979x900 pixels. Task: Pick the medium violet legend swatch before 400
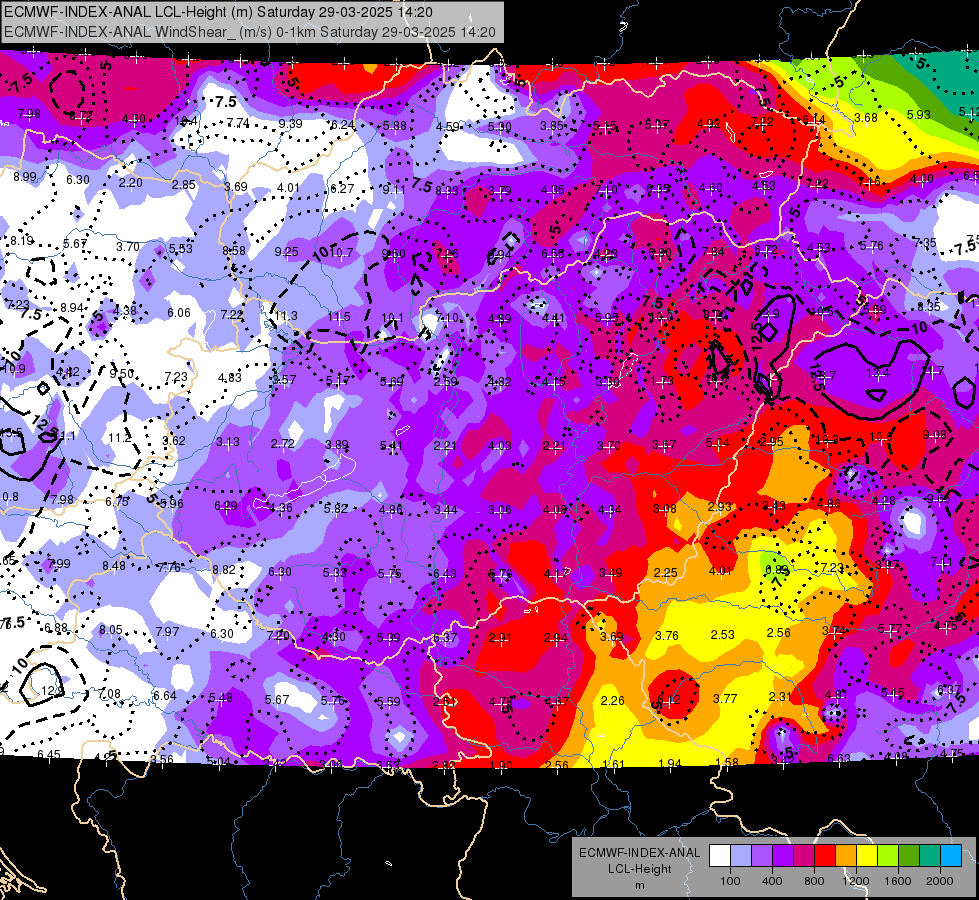click(762, 855)
